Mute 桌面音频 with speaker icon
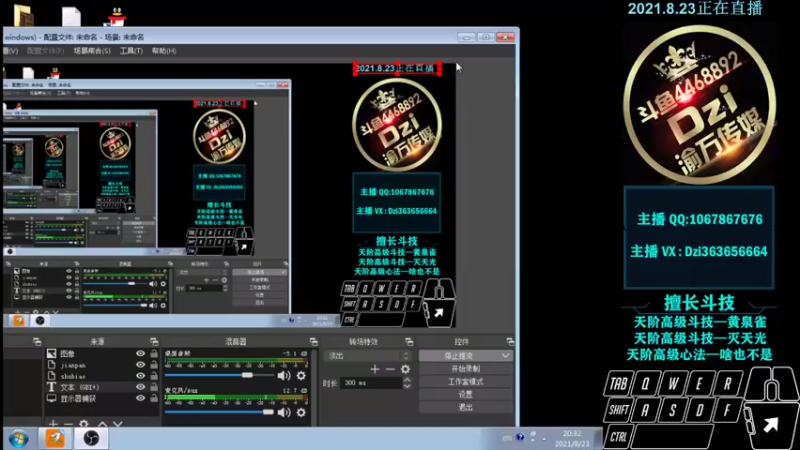This screenshot has width=800, height=450. [284, 376]
